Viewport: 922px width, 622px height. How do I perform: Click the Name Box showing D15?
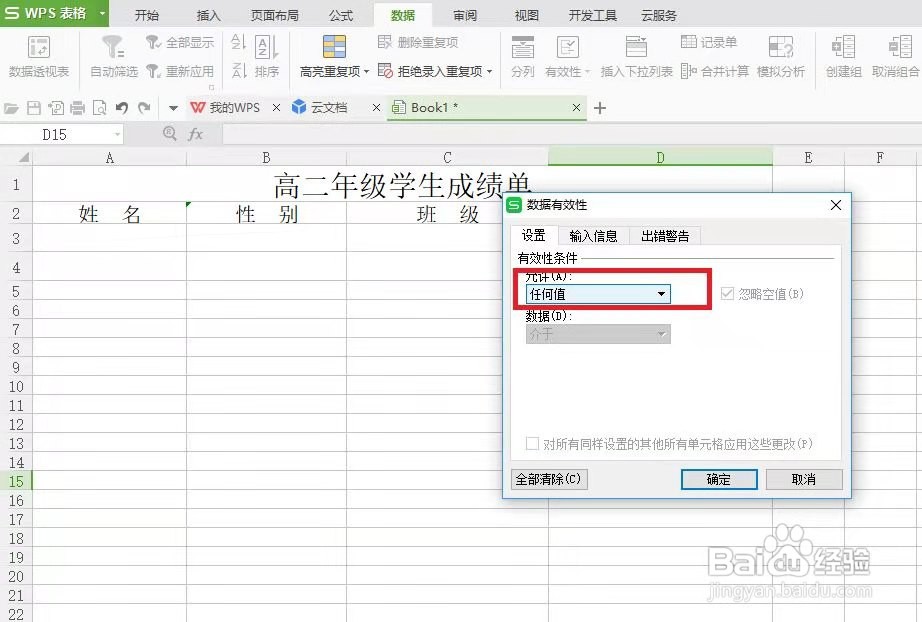(55, 132)
